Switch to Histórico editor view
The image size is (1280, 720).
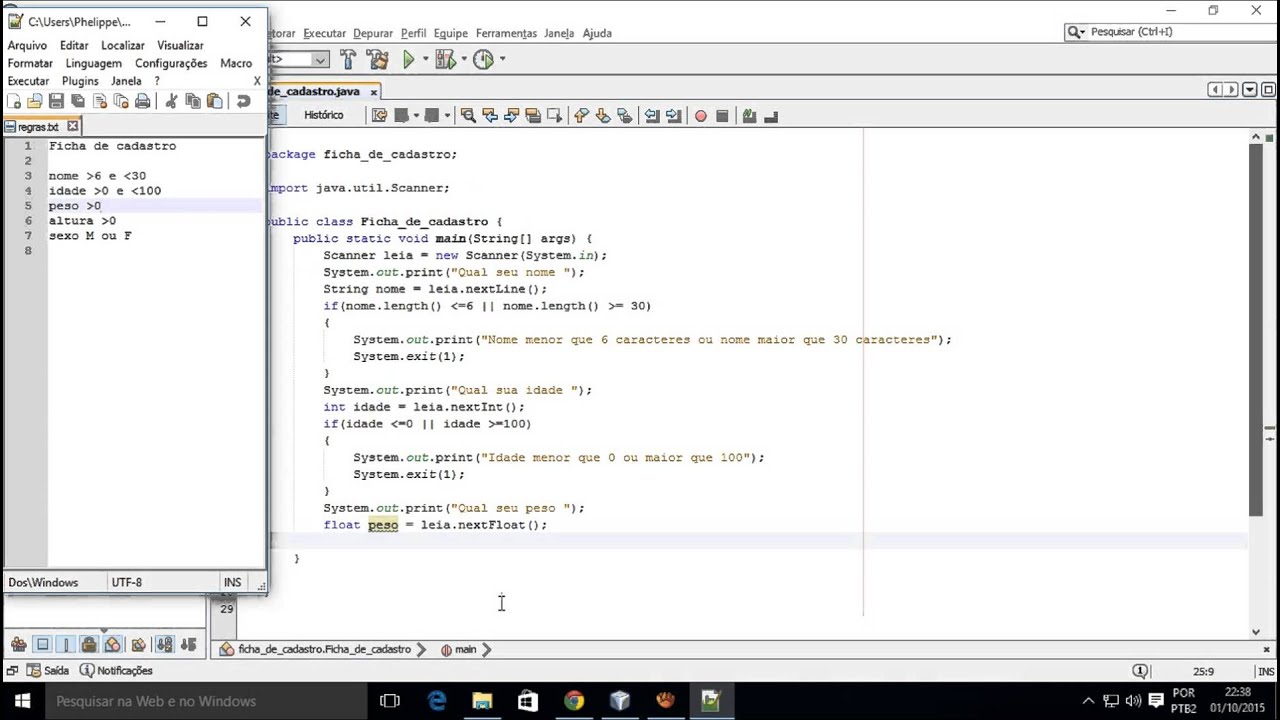[x=323, y=115]
